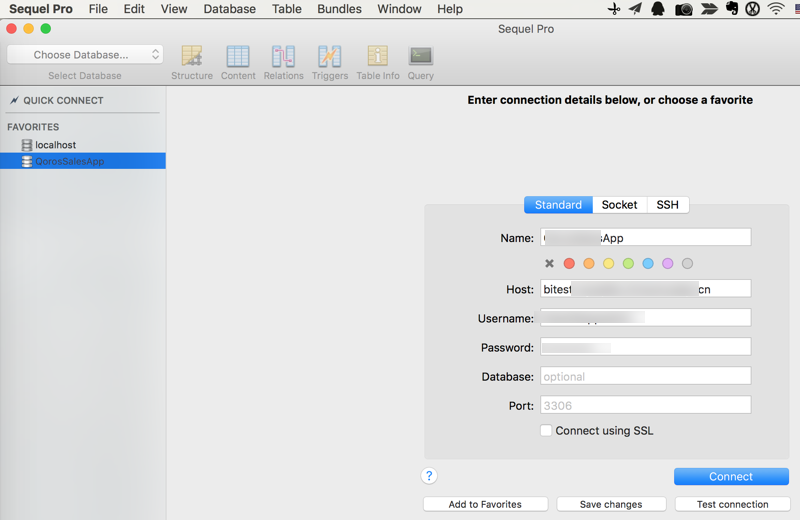
Task: Click the Username input field
Action: pyautogui.click(x=645, y=318)
